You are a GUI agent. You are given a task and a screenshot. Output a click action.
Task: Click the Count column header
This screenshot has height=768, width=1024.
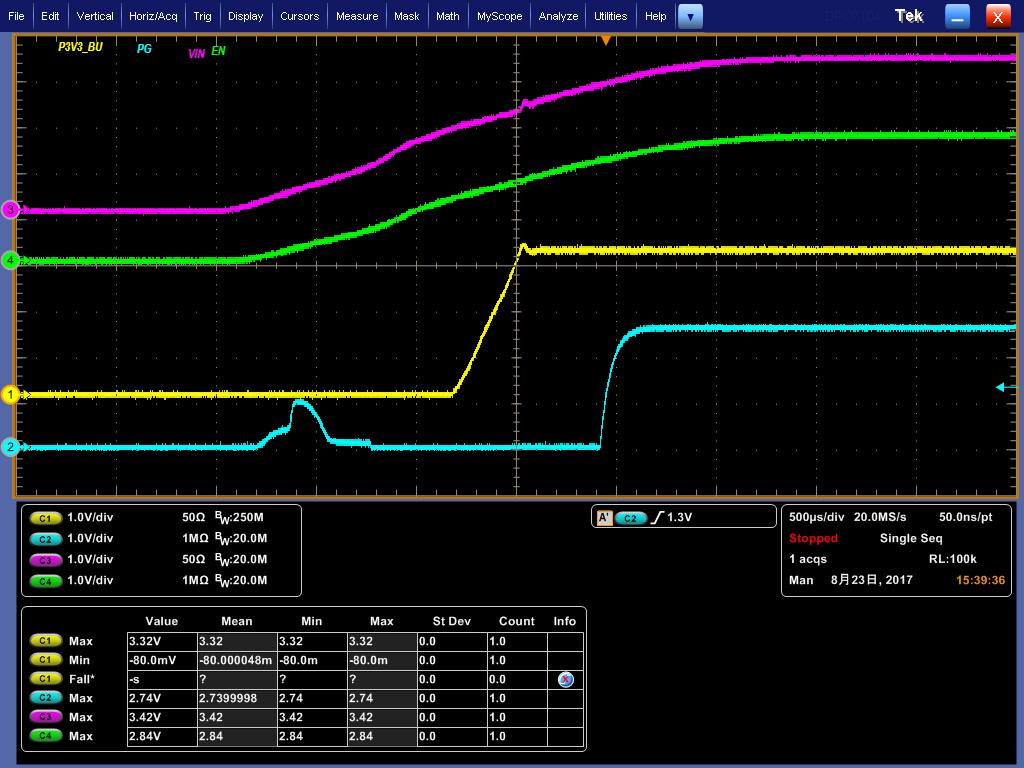(517, 621)
